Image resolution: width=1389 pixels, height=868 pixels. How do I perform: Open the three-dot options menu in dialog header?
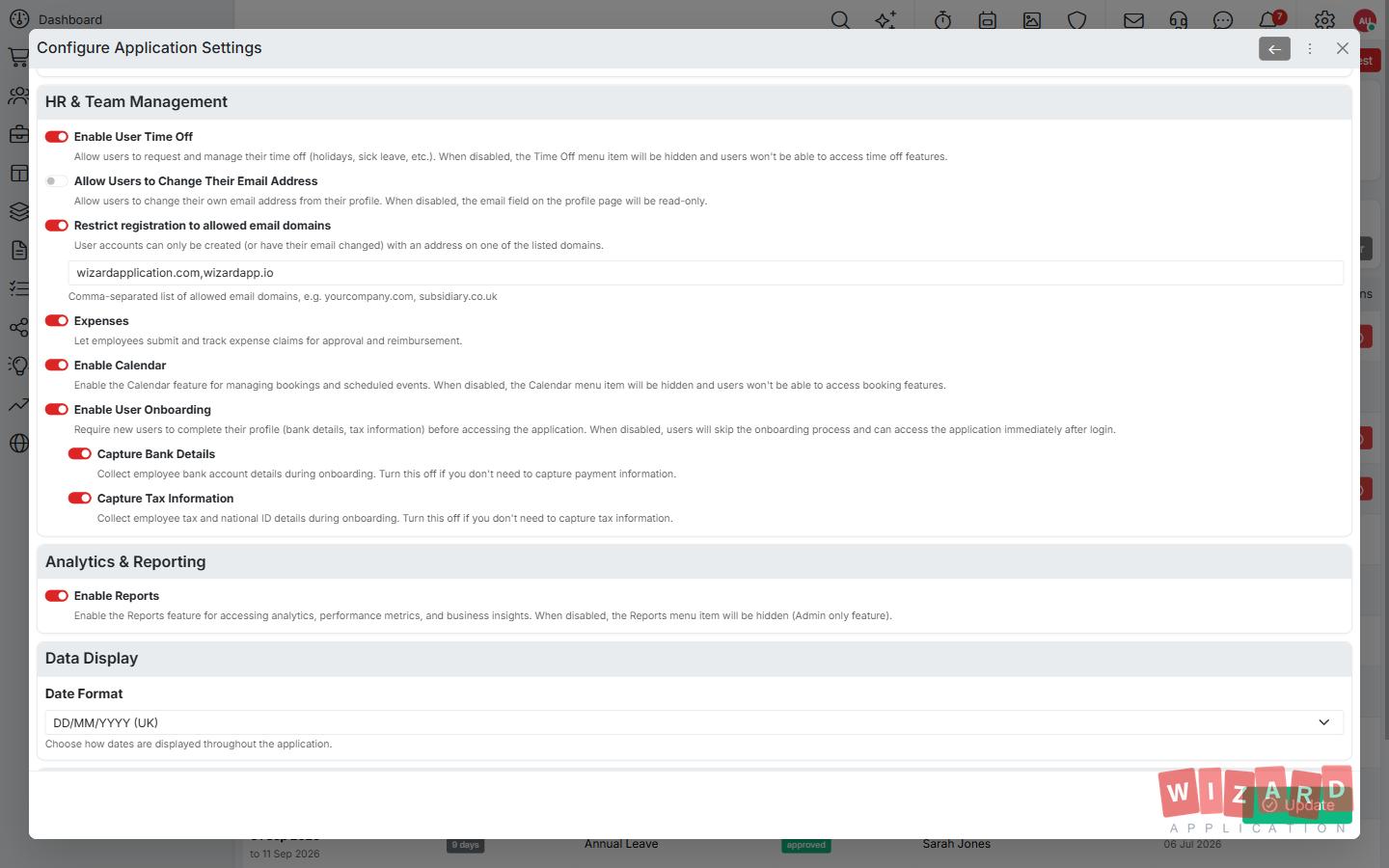[1310, 48]
